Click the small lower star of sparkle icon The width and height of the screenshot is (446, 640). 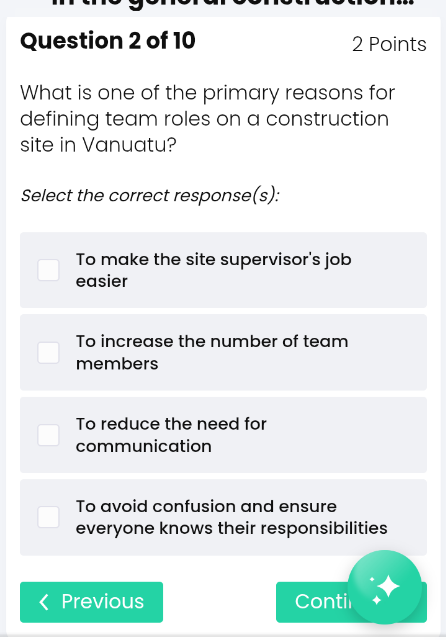[377, 600]
